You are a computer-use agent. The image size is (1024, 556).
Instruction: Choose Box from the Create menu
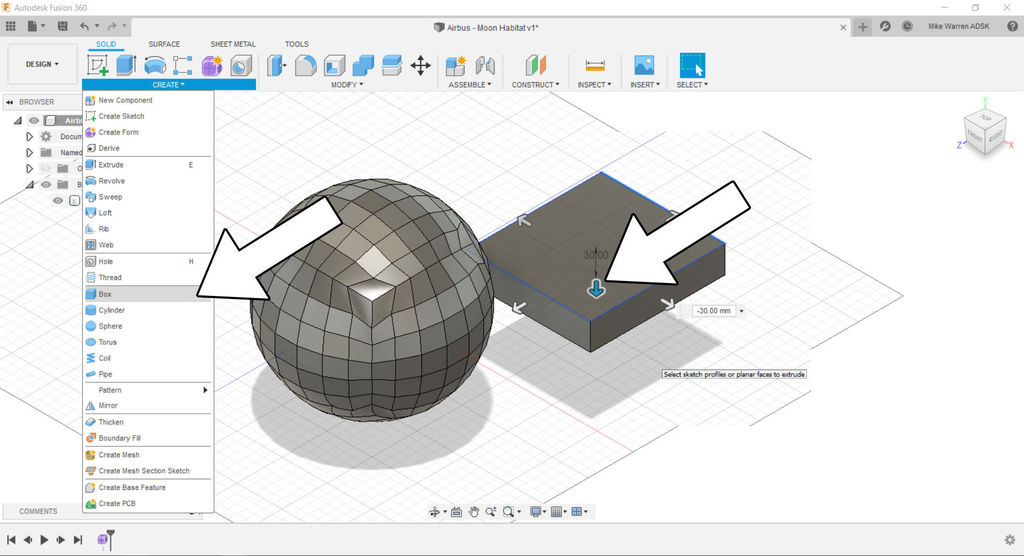click(105, 294)
